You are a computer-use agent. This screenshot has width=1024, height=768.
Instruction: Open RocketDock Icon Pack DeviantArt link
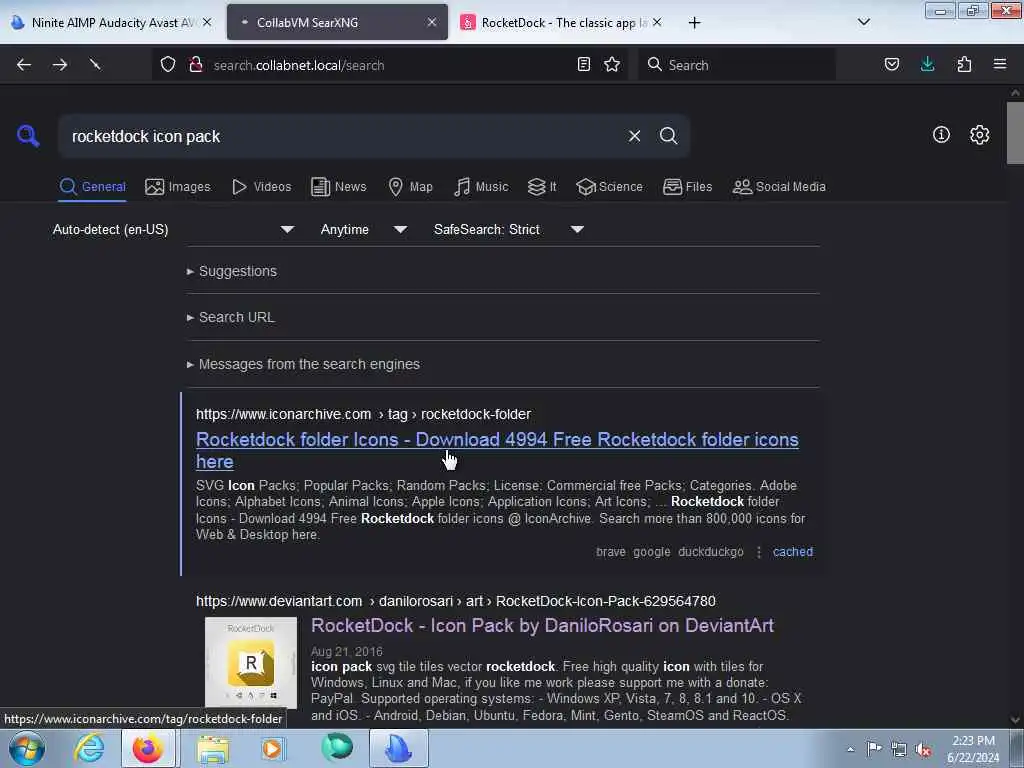542,626
